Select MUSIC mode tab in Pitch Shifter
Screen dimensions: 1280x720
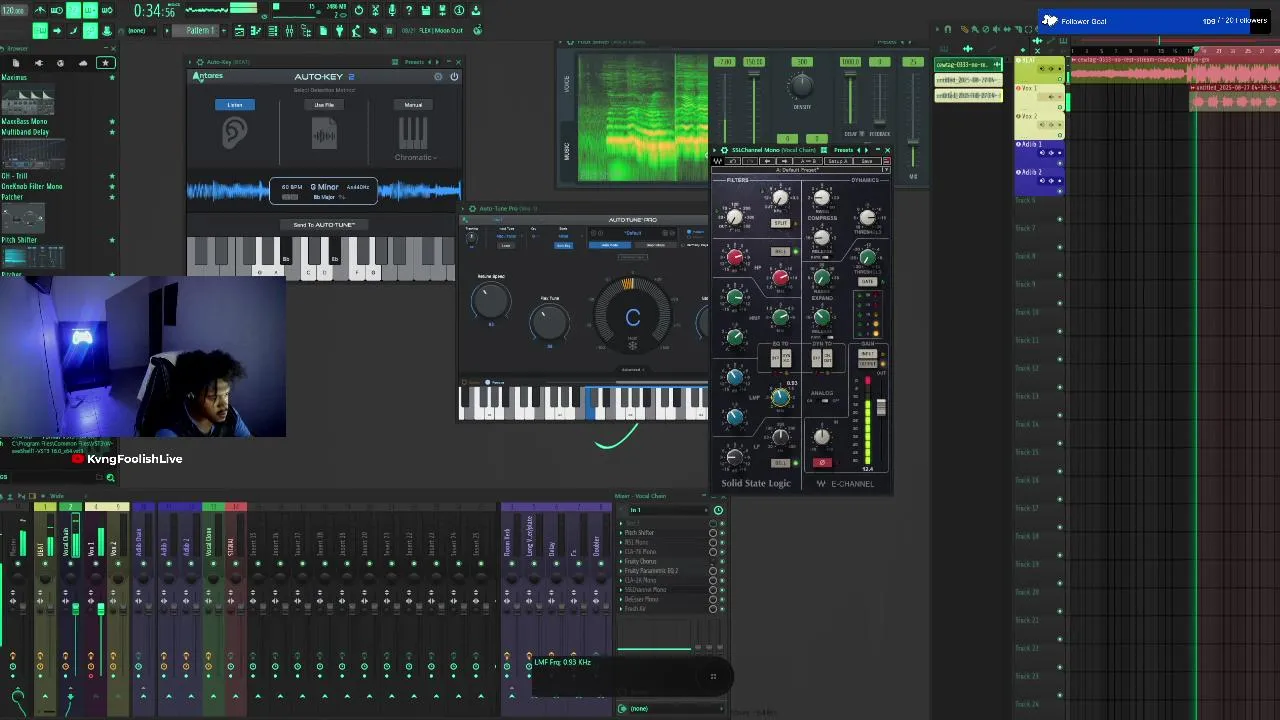click(x=567, y=150)
